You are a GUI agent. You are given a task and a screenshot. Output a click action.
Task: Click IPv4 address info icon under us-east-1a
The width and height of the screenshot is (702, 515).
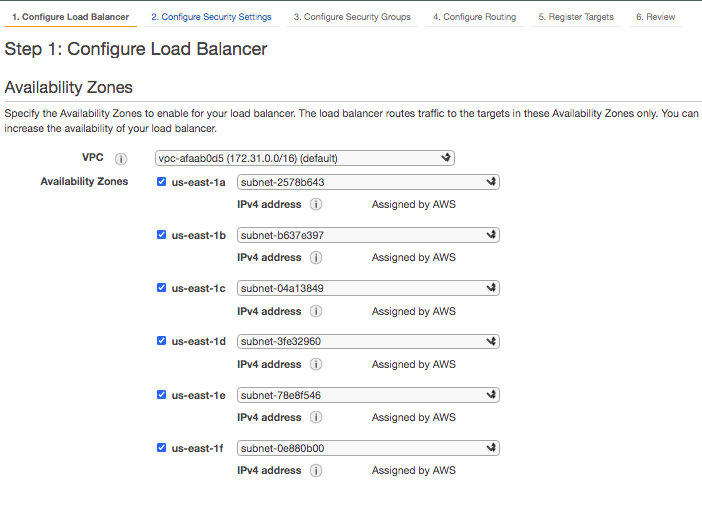pos(316,204)
